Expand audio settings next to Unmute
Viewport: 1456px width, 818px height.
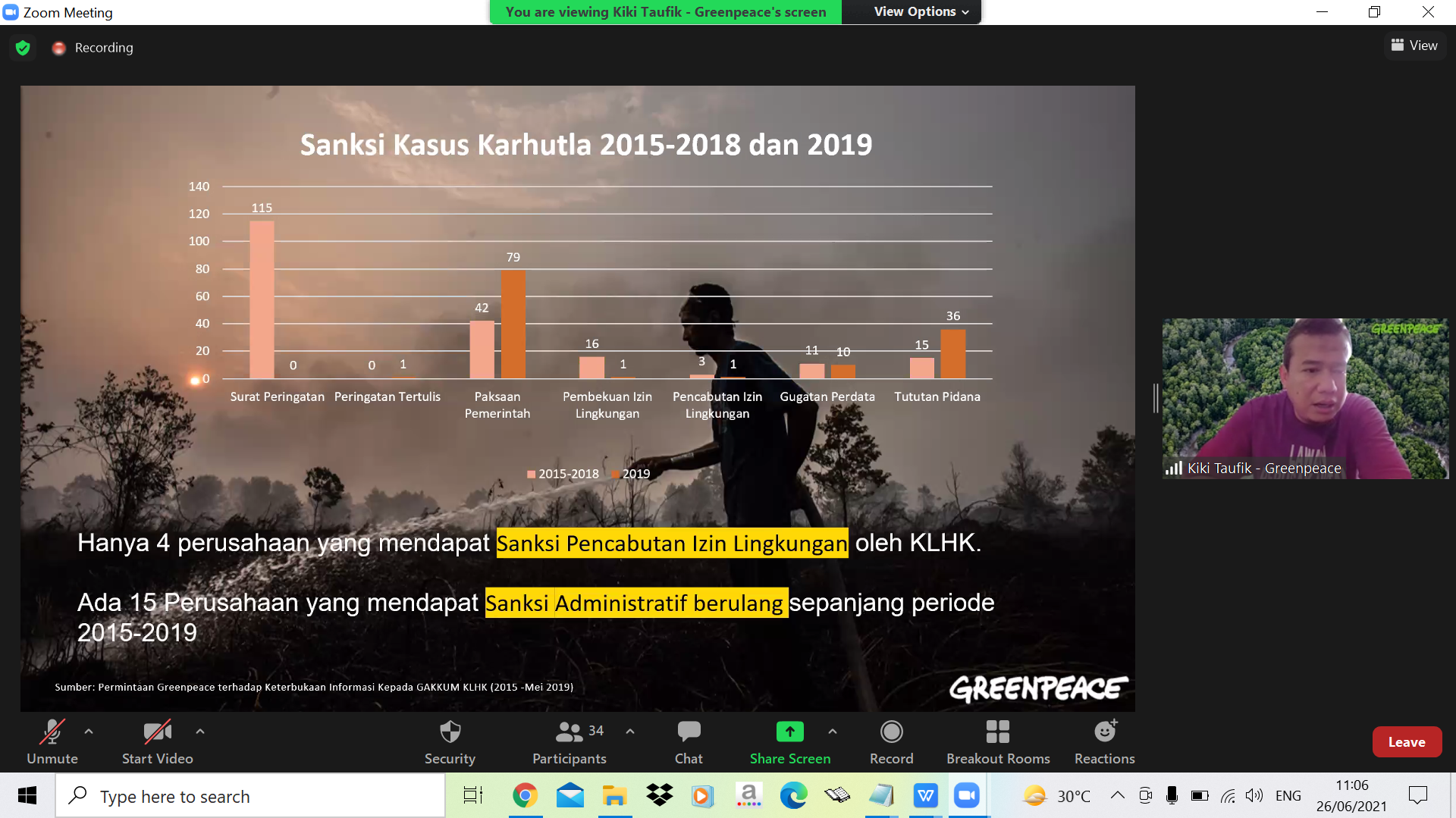(88, 731)
